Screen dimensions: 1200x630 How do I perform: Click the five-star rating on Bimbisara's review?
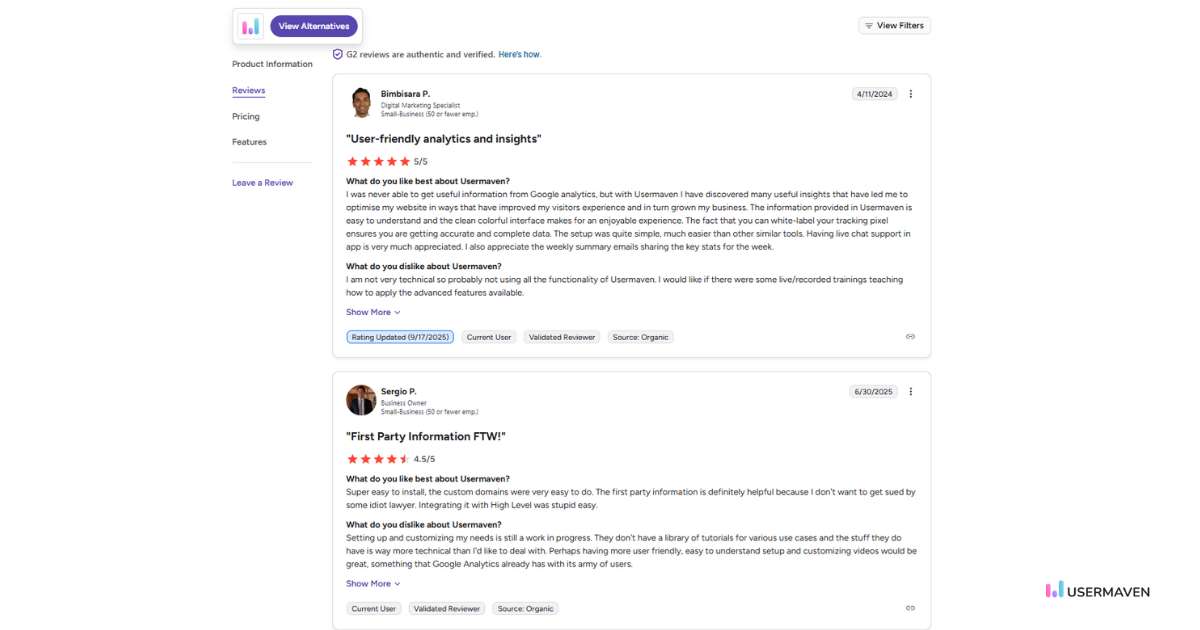point(378,161)
